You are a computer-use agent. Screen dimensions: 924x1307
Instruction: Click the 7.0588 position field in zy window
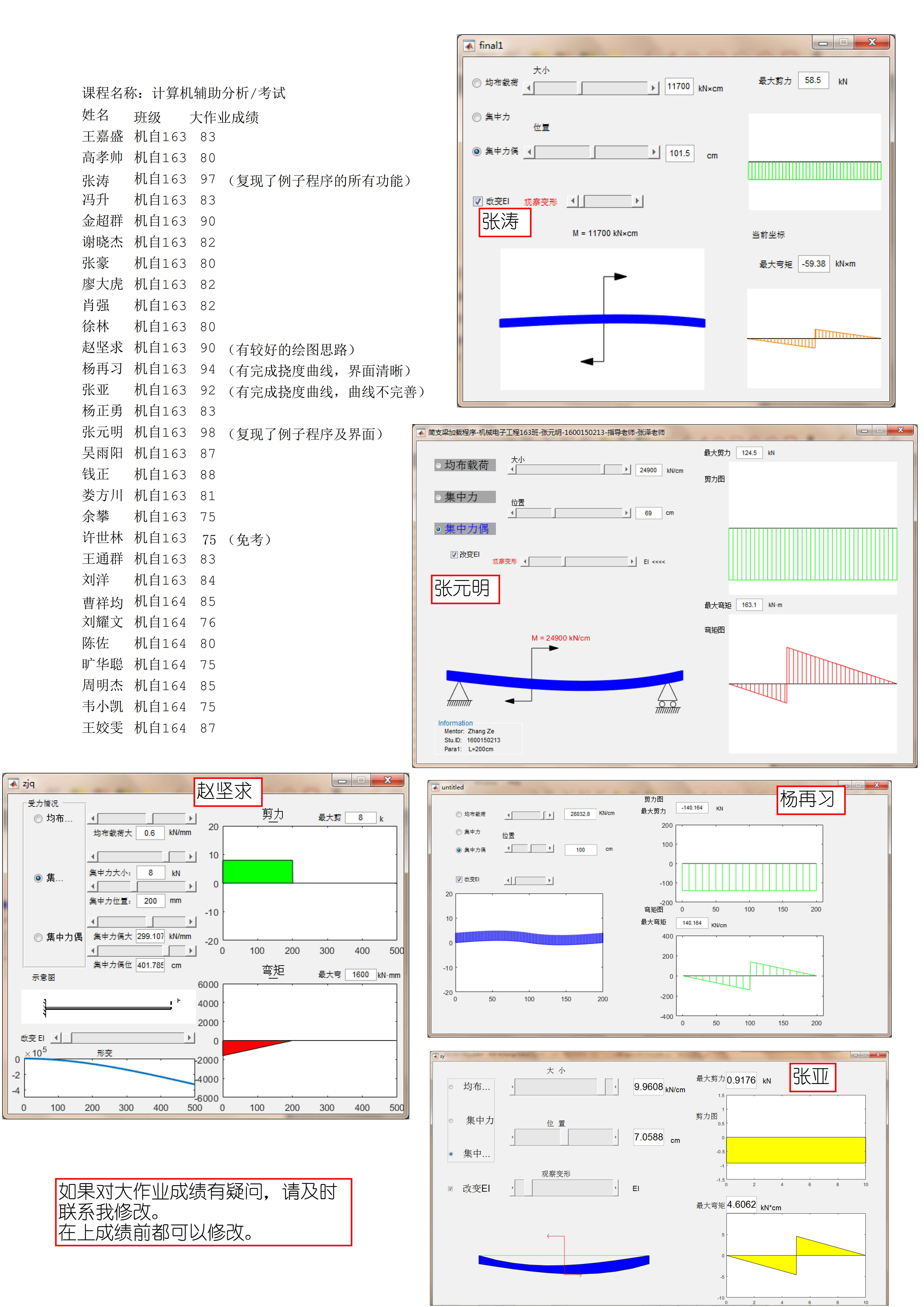648,1137
